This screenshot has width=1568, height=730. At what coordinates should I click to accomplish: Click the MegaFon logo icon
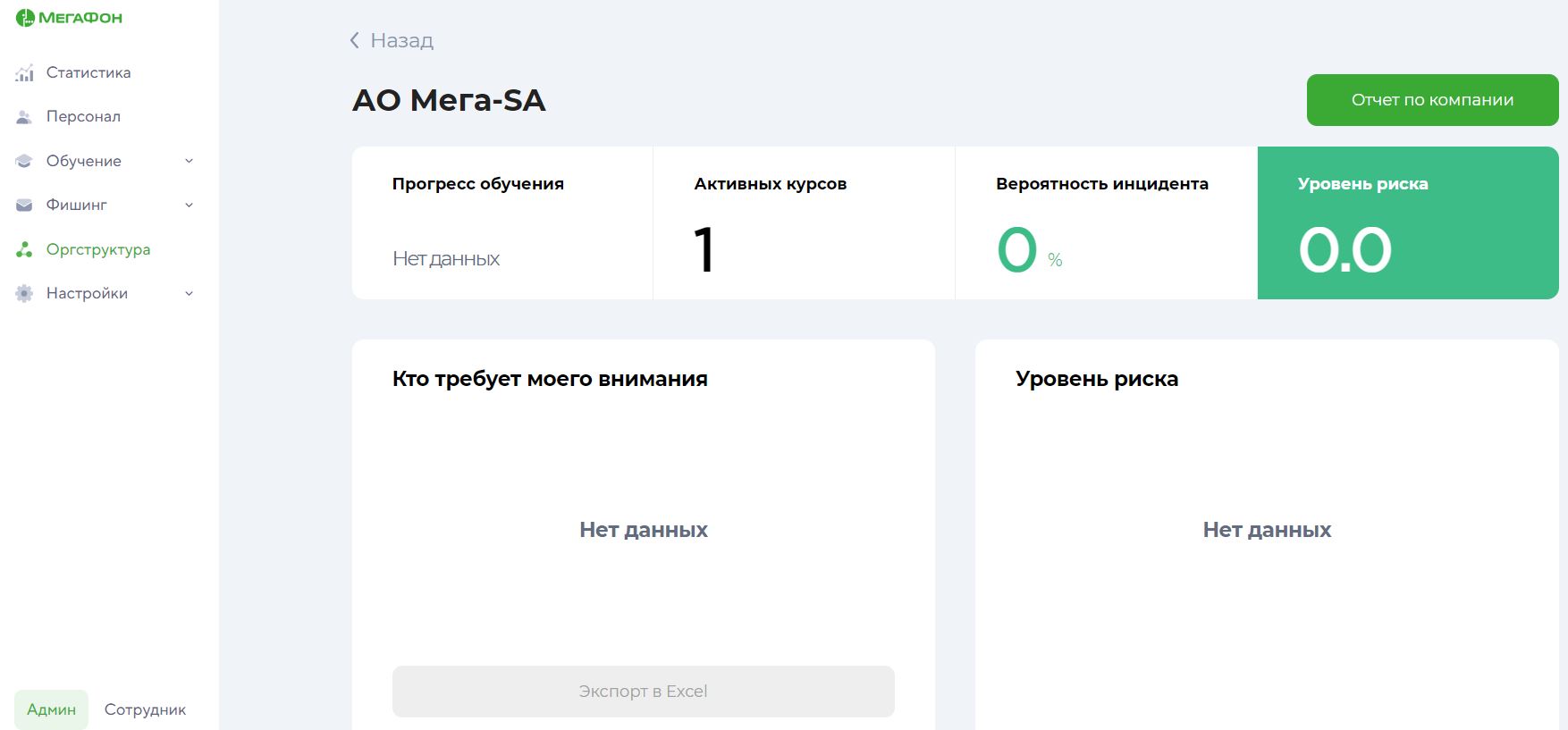[x=25, y=18]
